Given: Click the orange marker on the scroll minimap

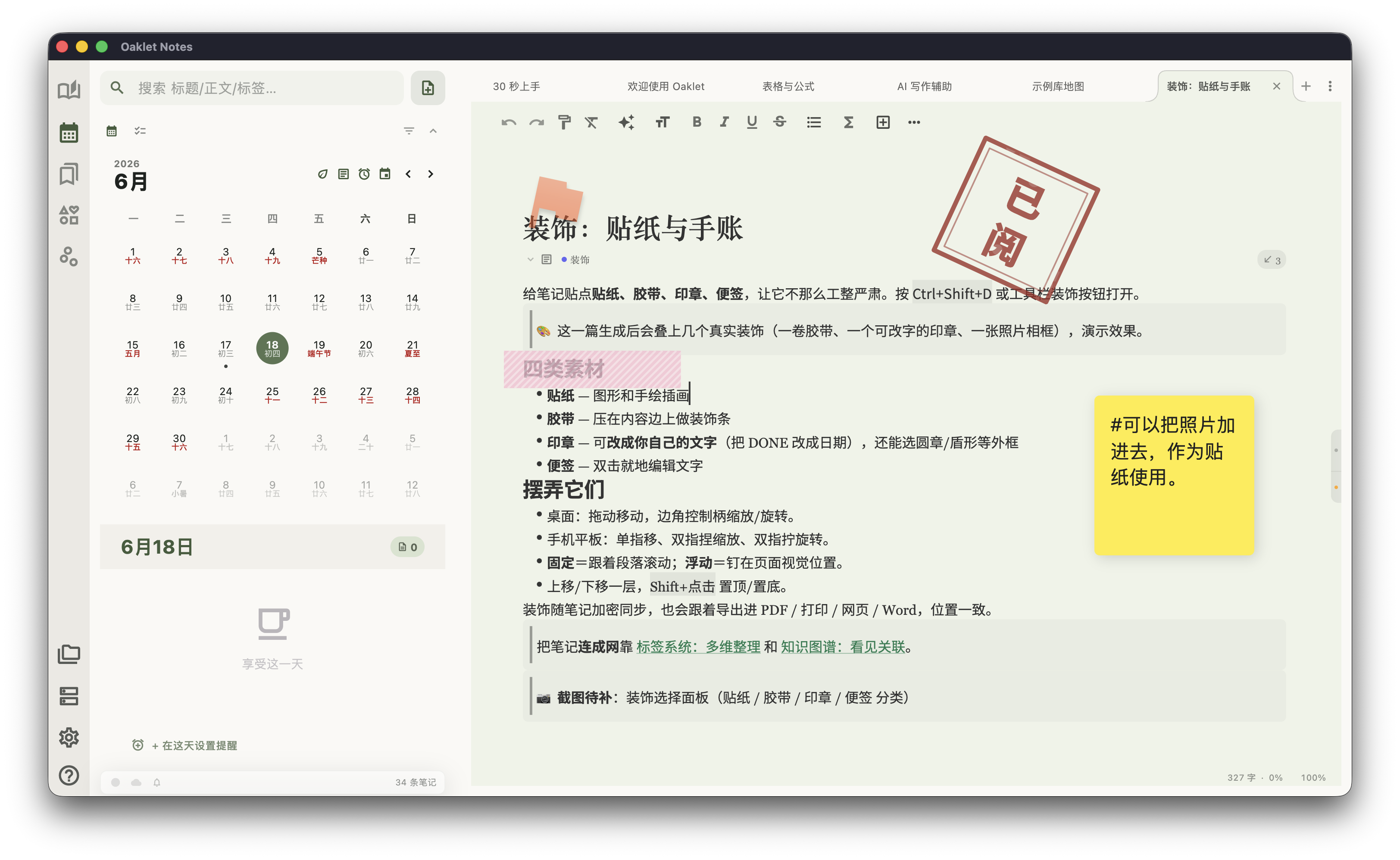Looking at the screenshot, I should coord(1336,487).
